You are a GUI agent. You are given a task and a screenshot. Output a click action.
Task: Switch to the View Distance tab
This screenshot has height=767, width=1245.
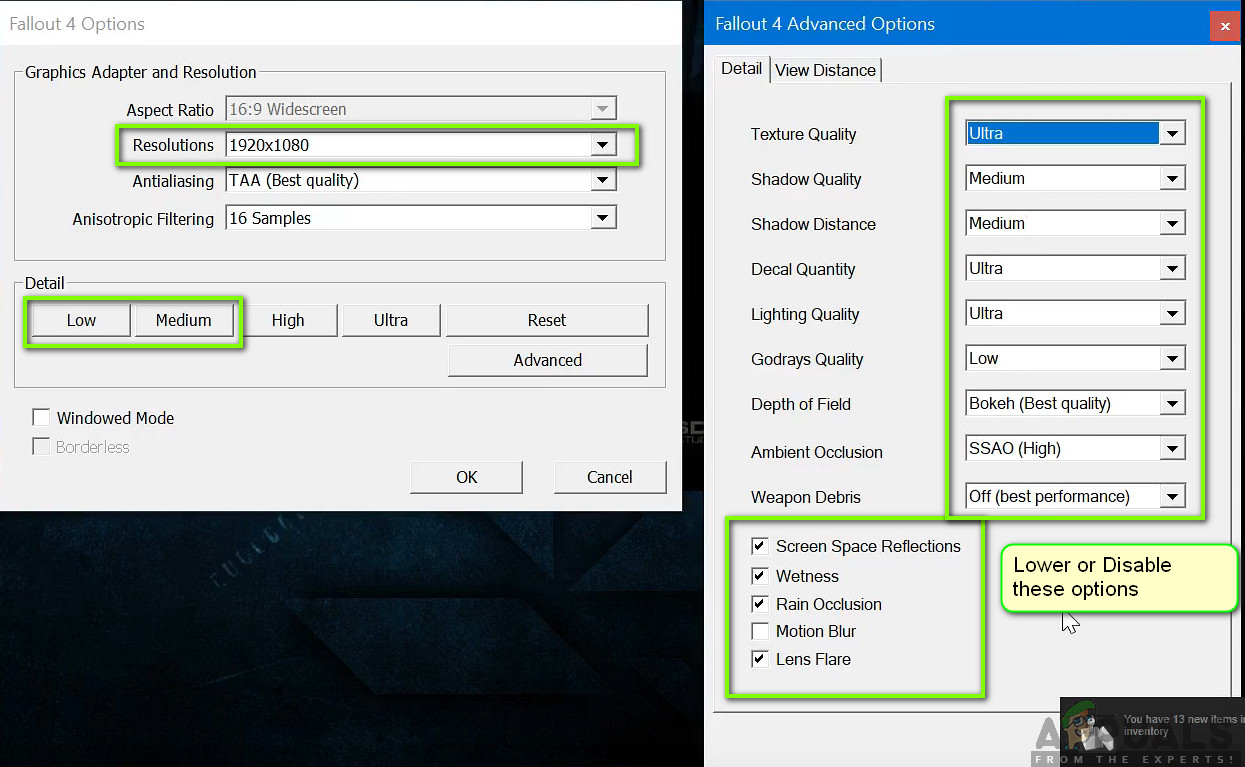click(x=825, y=70)
